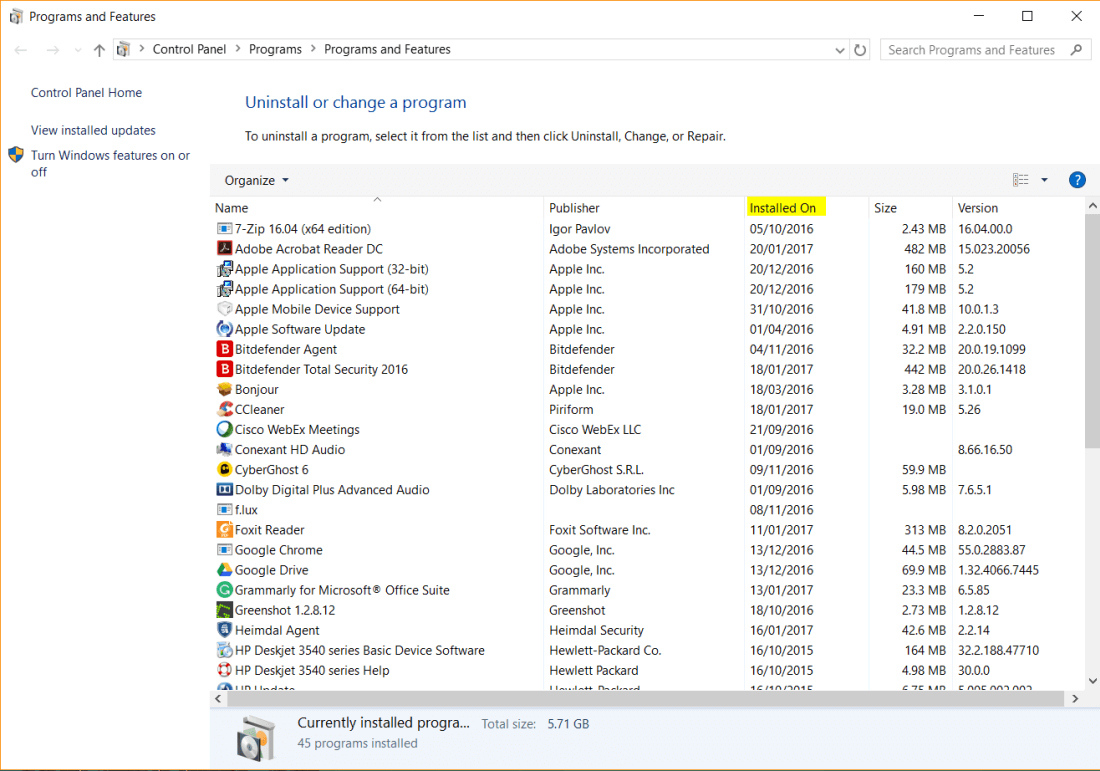This screenshot has width=1100, height=771.
Task: Click the Bitdefender Agent icon
Action: 224,349
